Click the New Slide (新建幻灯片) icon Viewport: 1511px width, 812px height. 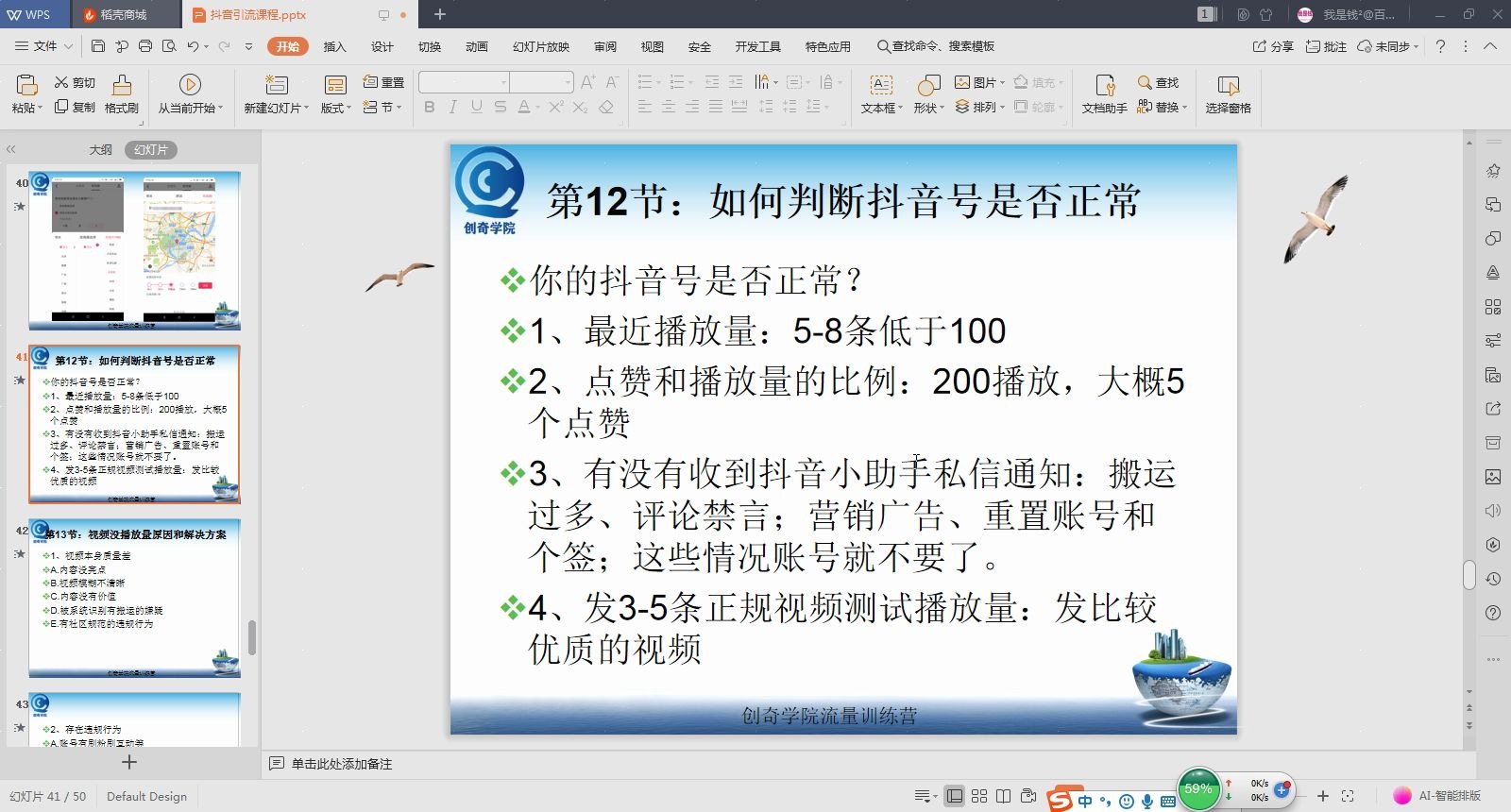click(x=277, y=85)
